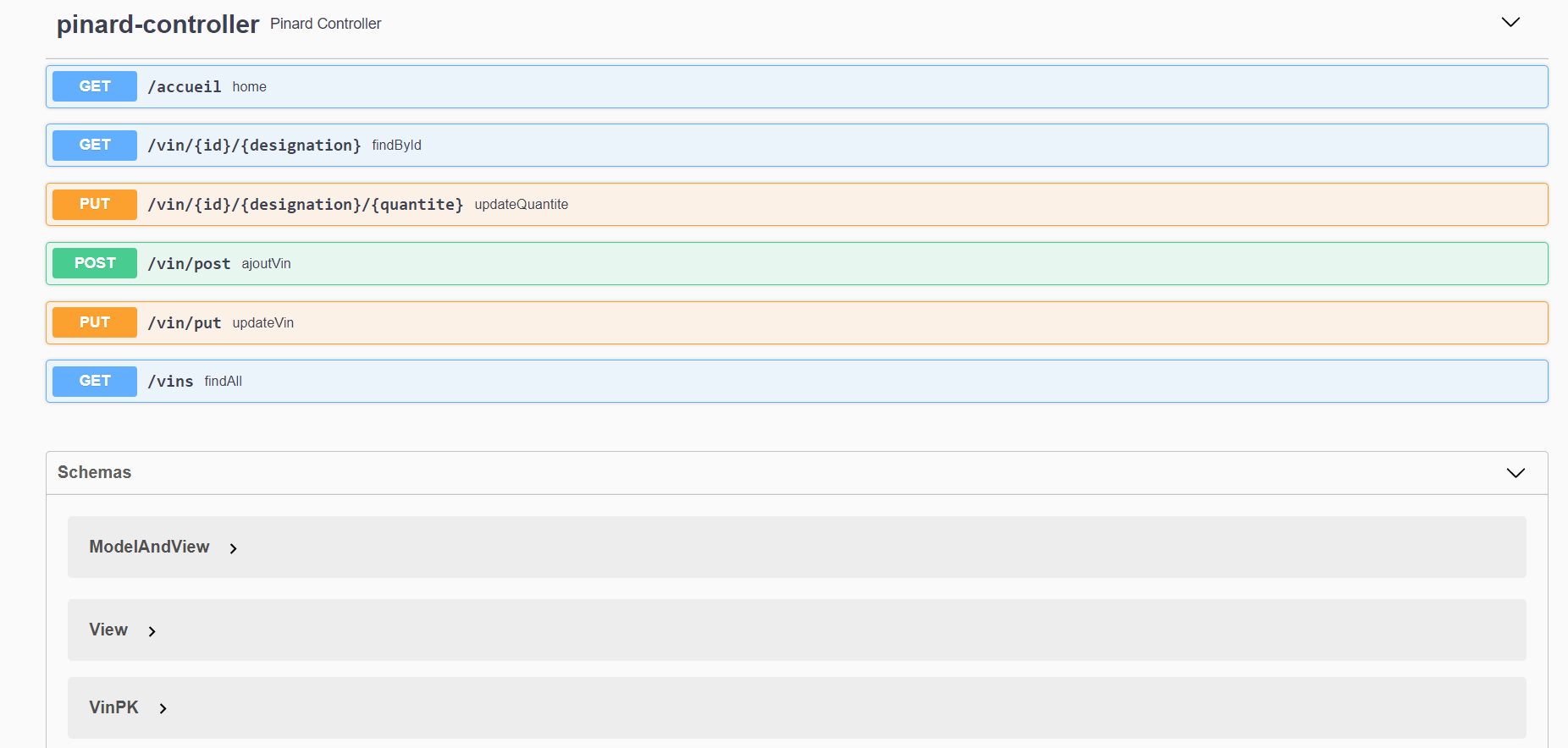Collapse the Schemas section chevron
Image resolution: width=1568 pixels, height=748 pixels.
pyautogui.click(x=1516, y=473)
